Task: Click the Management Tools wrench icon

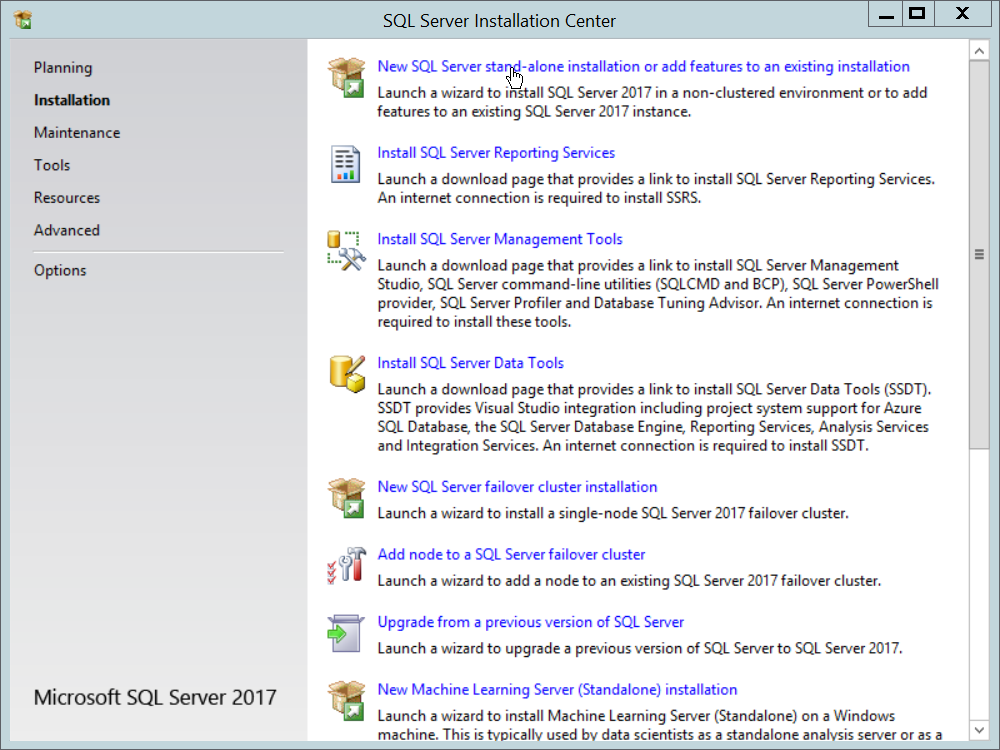Action: 346,250
